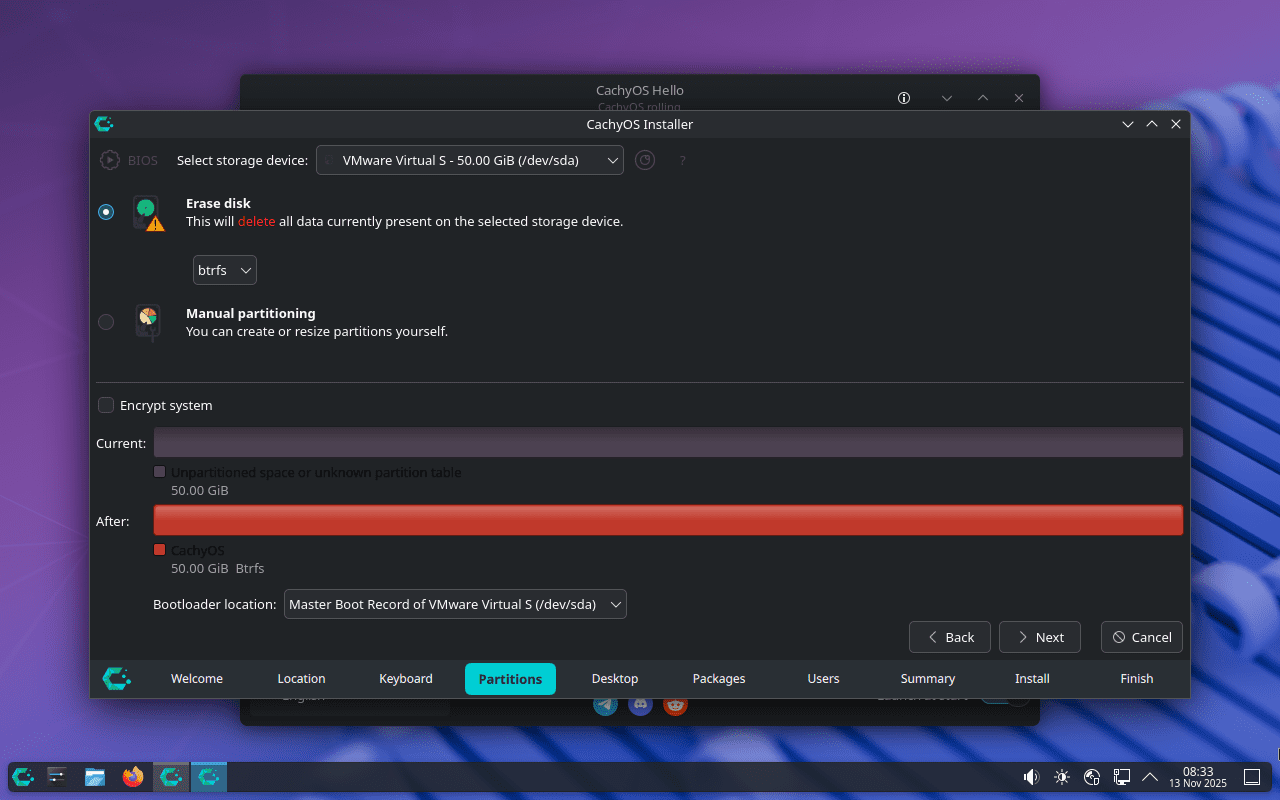Click the Back button
This screenshot has width=1280, height=800.
949,637
